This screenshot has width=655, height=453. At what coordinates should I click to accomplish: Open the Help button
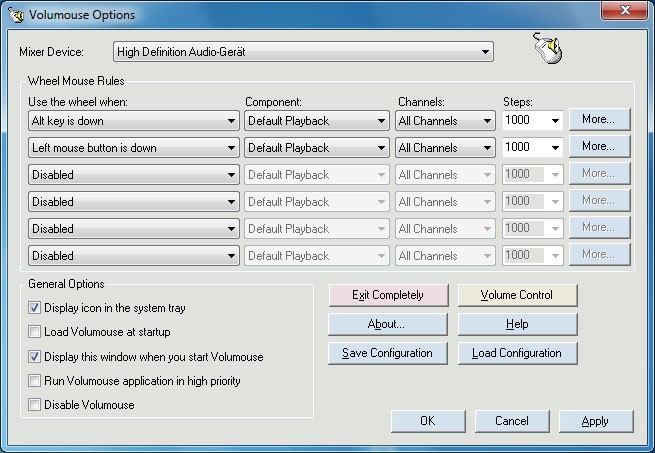[518, 324]
